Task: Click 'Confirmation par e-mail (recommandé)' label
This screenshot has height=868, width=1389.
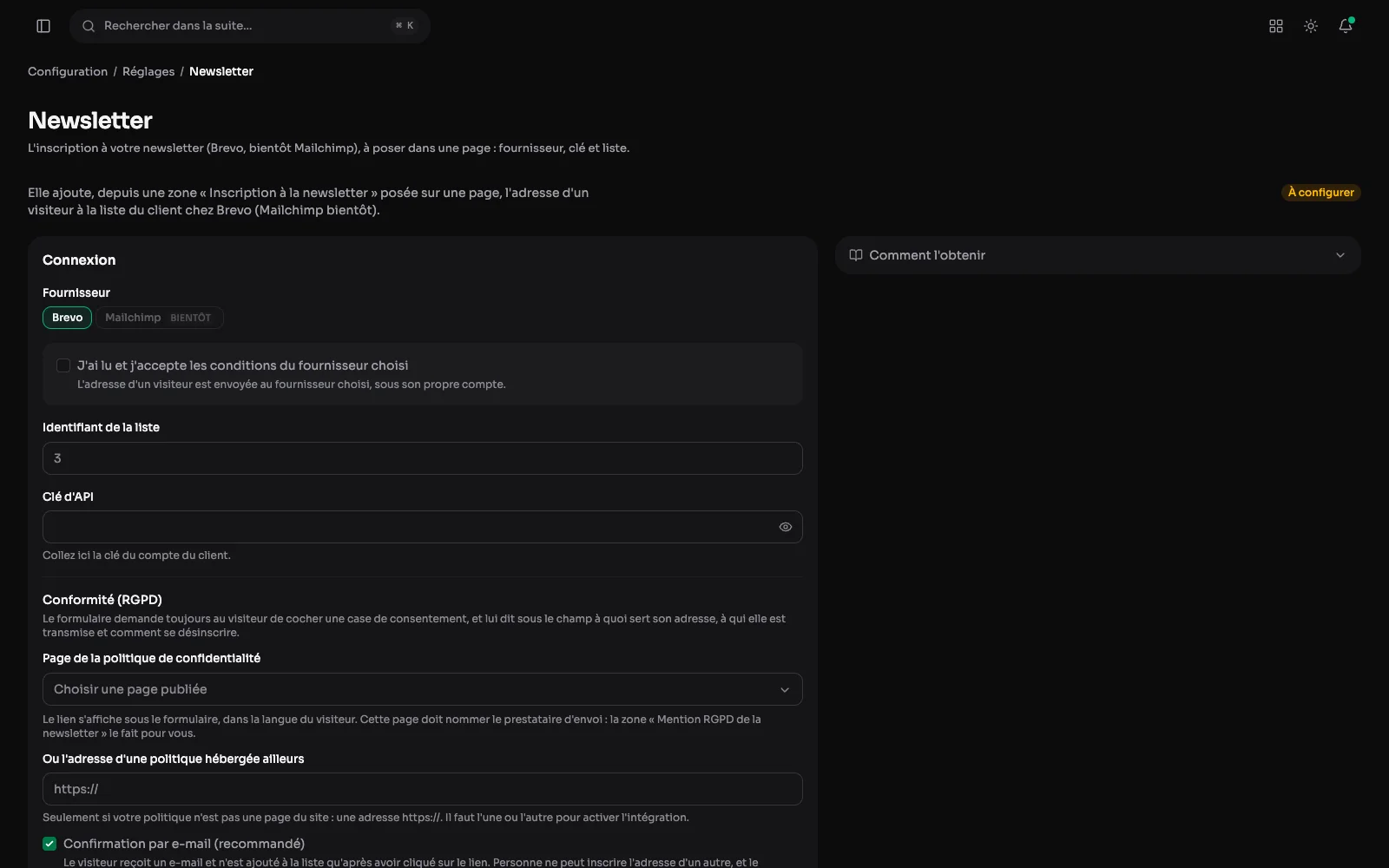Action: pos(184,844)
